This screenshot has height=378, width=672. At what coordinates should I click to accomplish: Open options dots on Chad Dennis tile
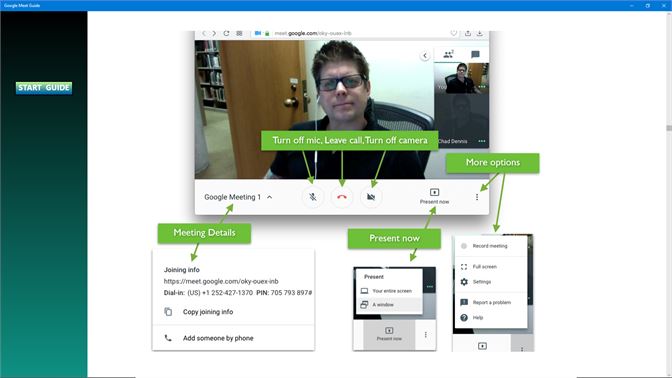[x=482, y=141]
